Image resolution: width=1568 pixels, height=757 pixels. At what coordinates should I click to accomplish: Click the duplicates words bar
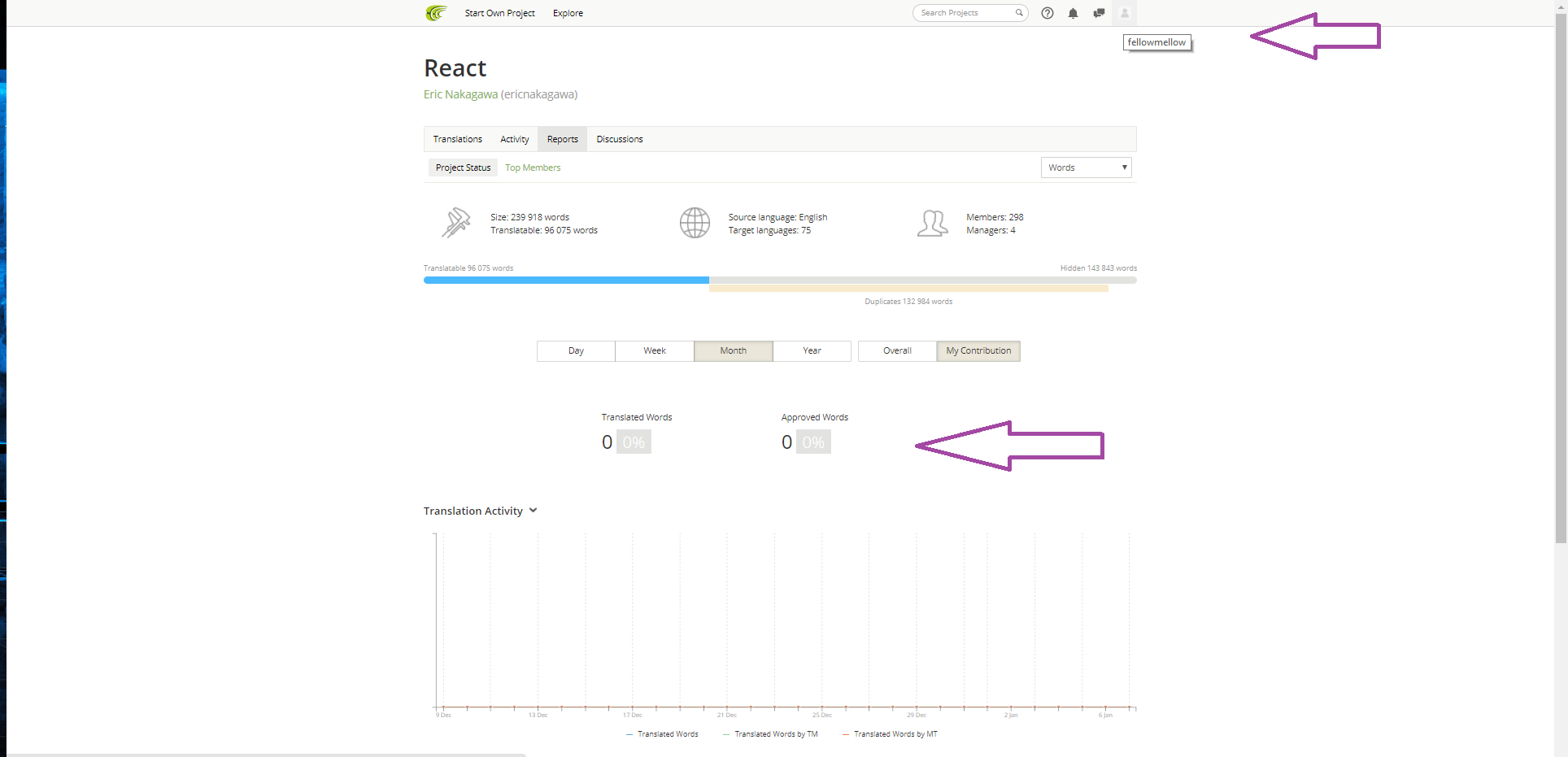pyautogui.click(x=908, y=288)
